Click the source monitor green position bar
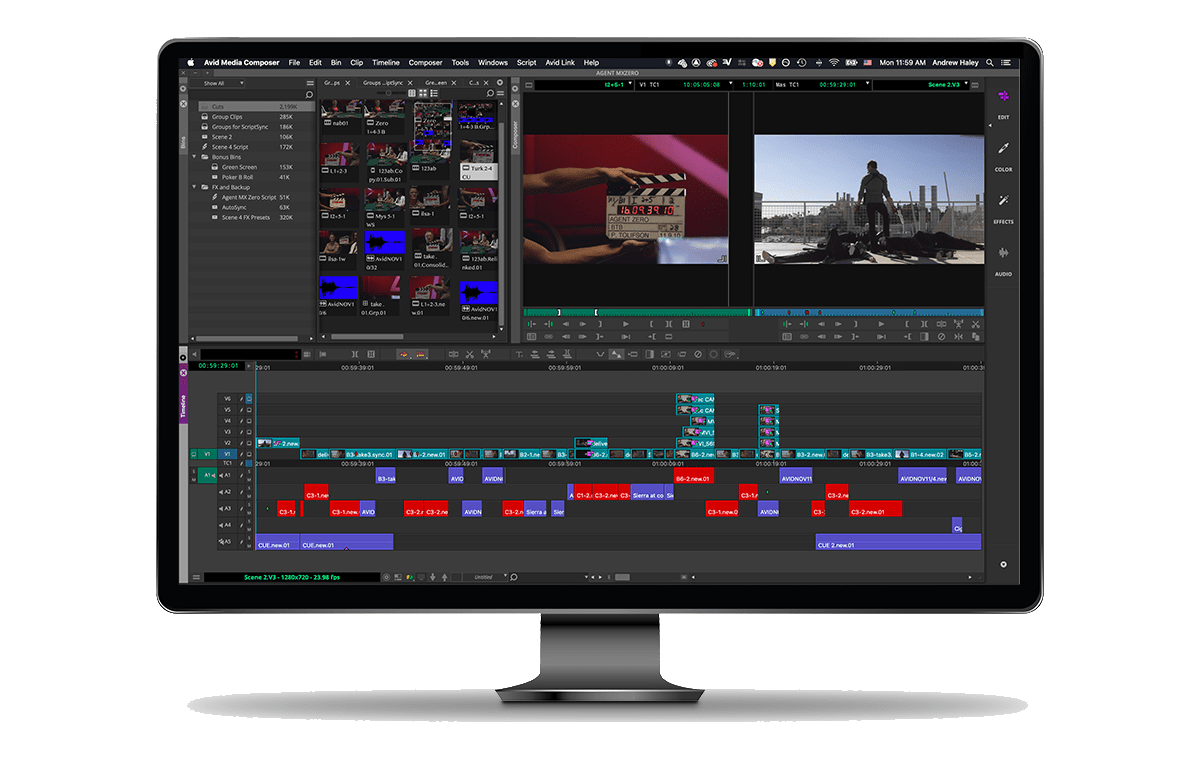This screenshot has height=762, width=1200. tap(636, 312)
